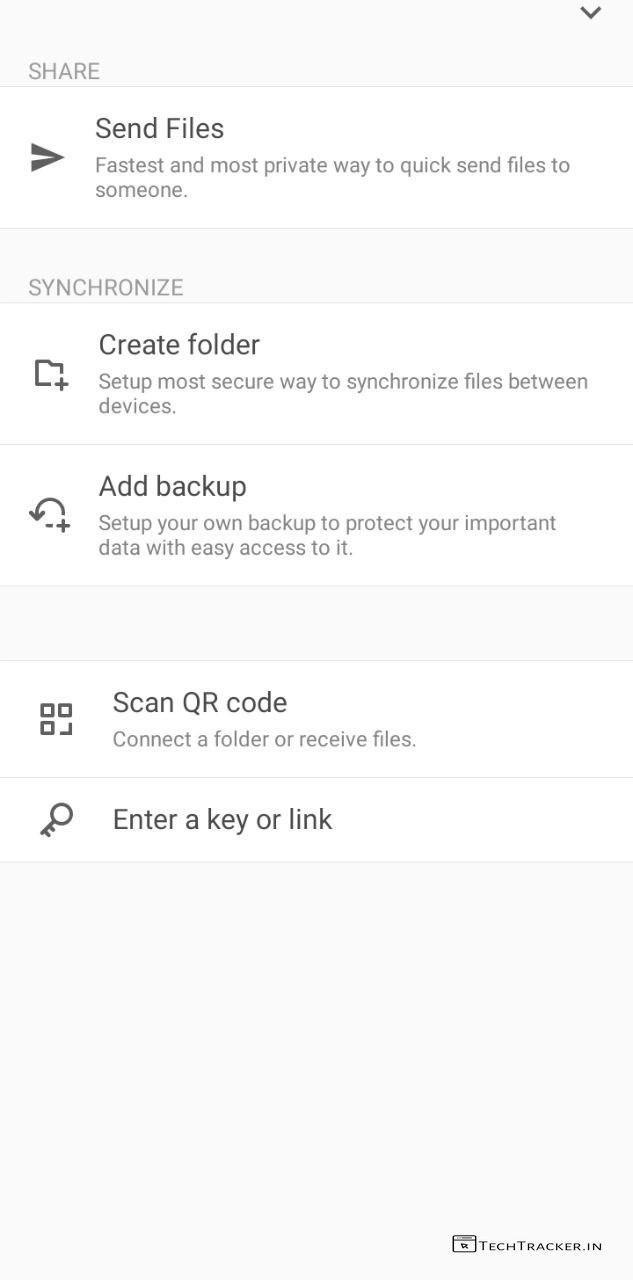Screen dimensions: 633x1280
Task: Collapse the panel with the top chevron
Action: (x=591, y=13)
